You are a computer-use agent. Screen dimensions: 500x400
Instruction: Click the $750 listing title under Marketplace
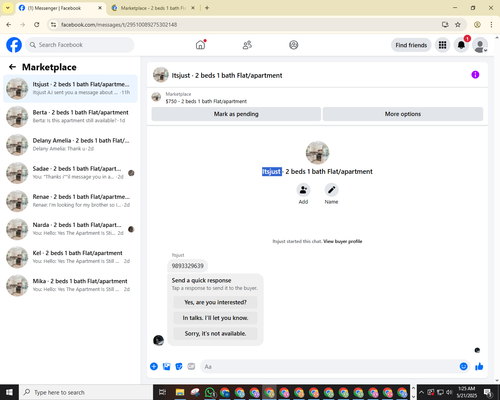[206, 101]
